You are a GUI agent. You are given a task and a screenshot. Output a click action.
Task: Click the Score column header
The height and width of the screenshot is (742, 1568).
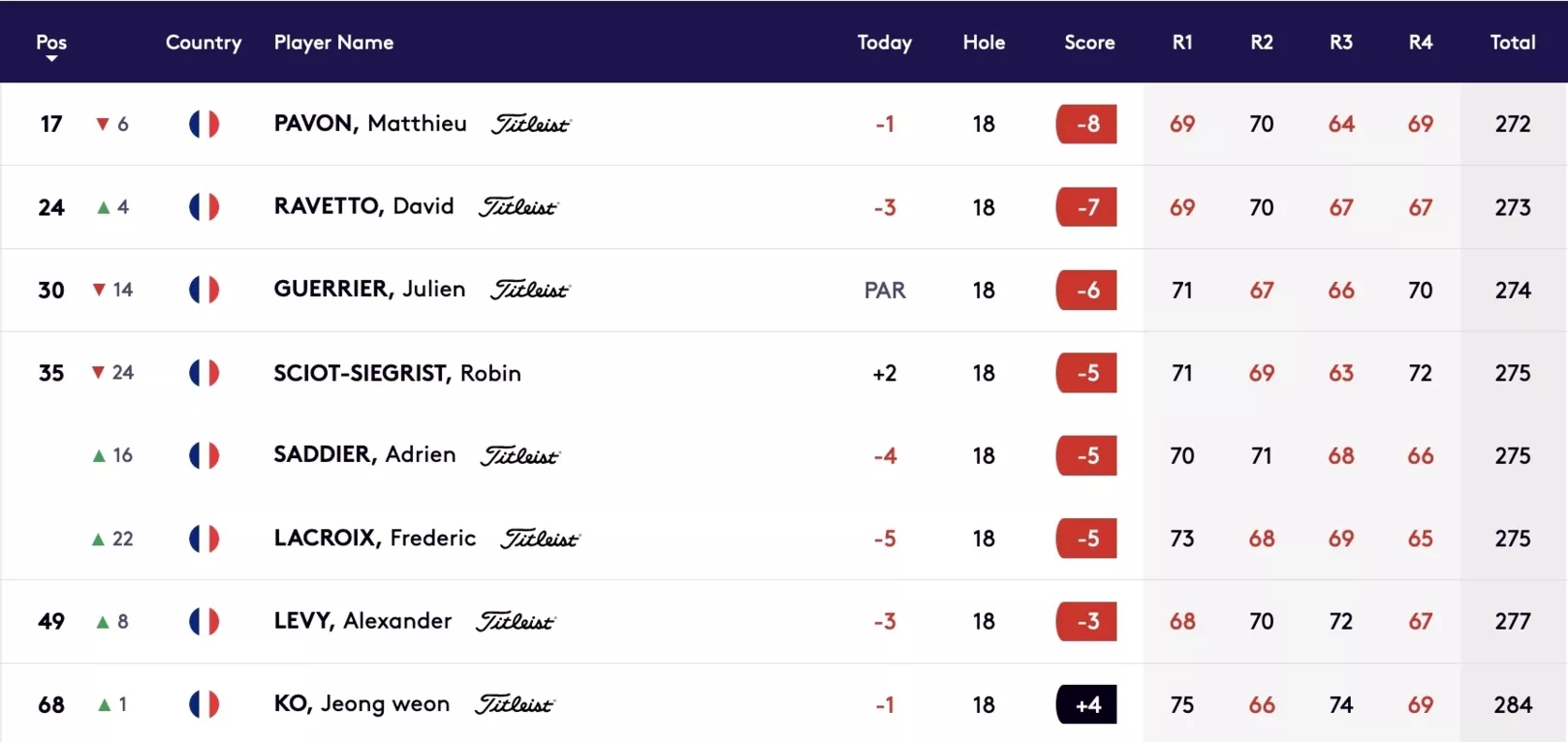pos(1089,42)
